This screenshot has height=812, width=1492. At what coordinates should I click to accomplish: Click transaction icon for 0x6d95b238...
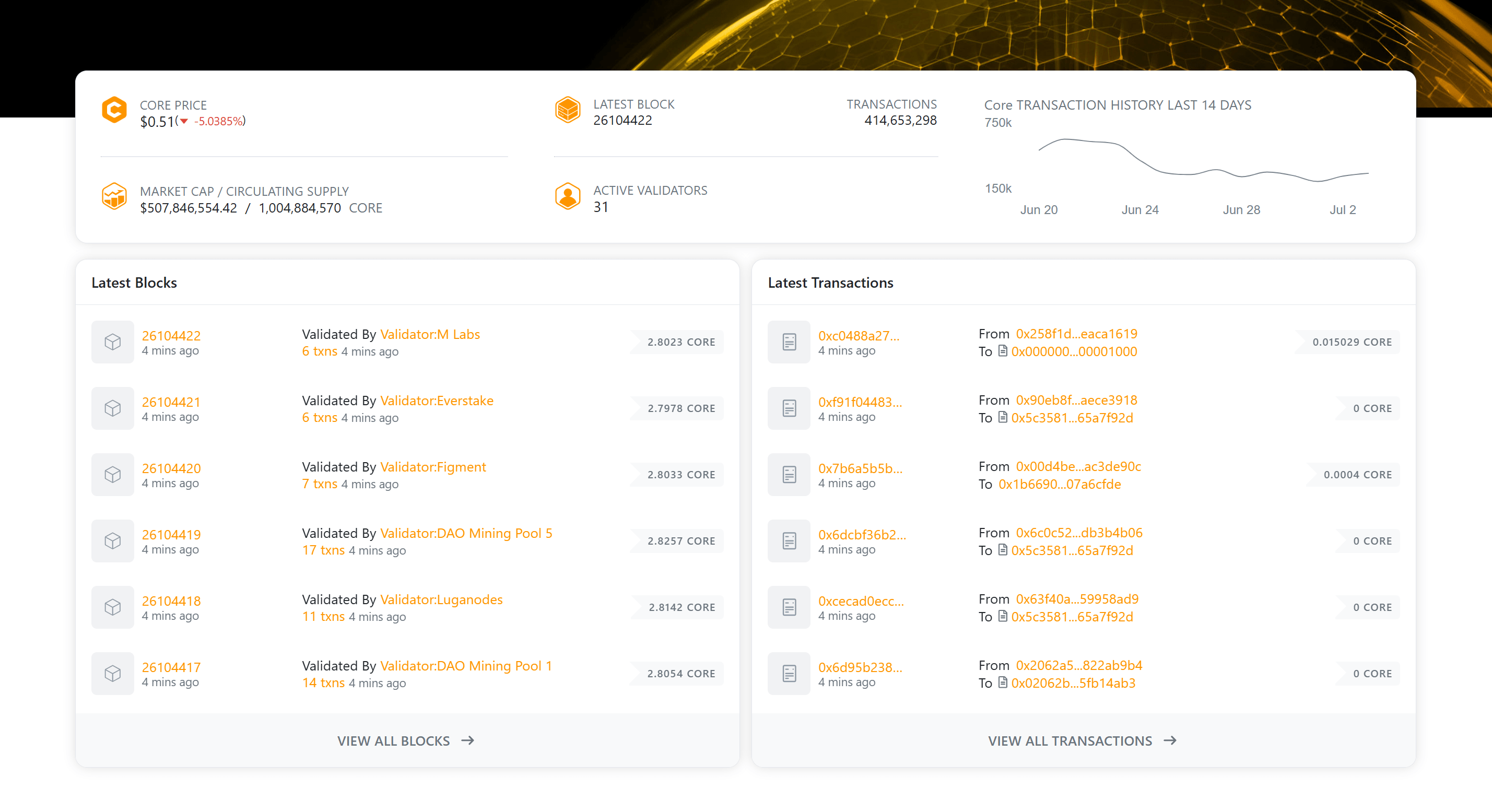pyautogui.click(x=789, y=674)
